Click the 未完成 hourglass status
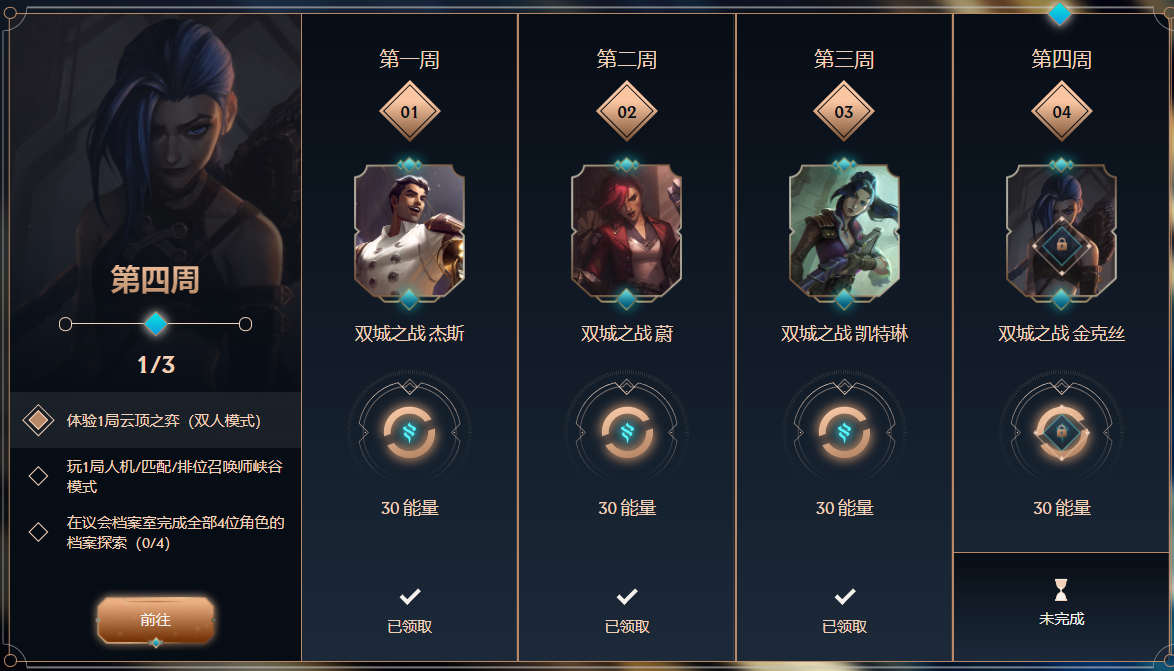The height and width of the screenshot is (671, 1174). (1062, 603)
